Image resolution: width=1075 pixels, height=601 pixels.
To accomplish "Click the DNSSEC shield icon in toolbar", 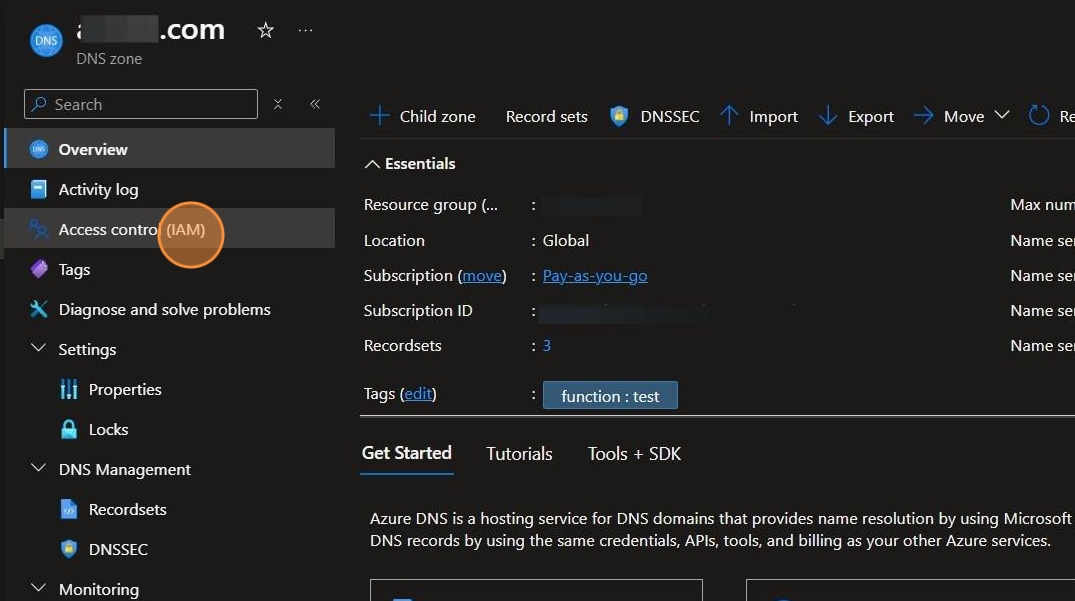I will [x=619, y=116].
